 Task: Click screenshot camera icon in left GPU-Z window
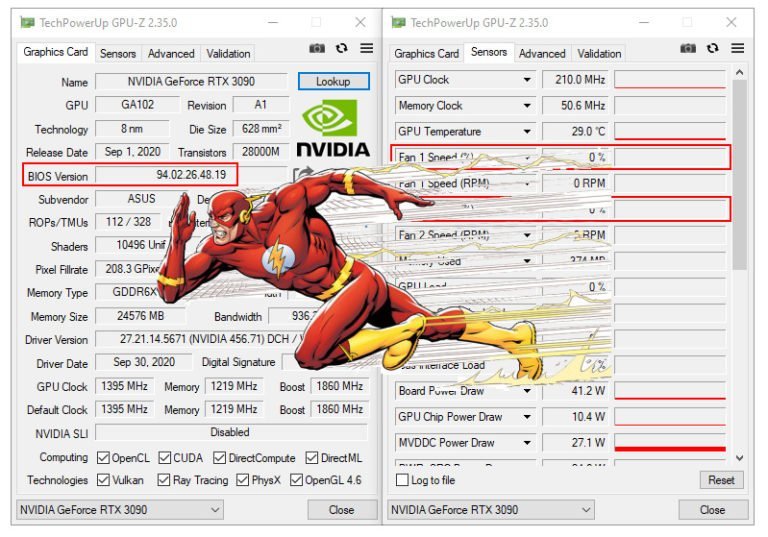(x=317, y=48)
